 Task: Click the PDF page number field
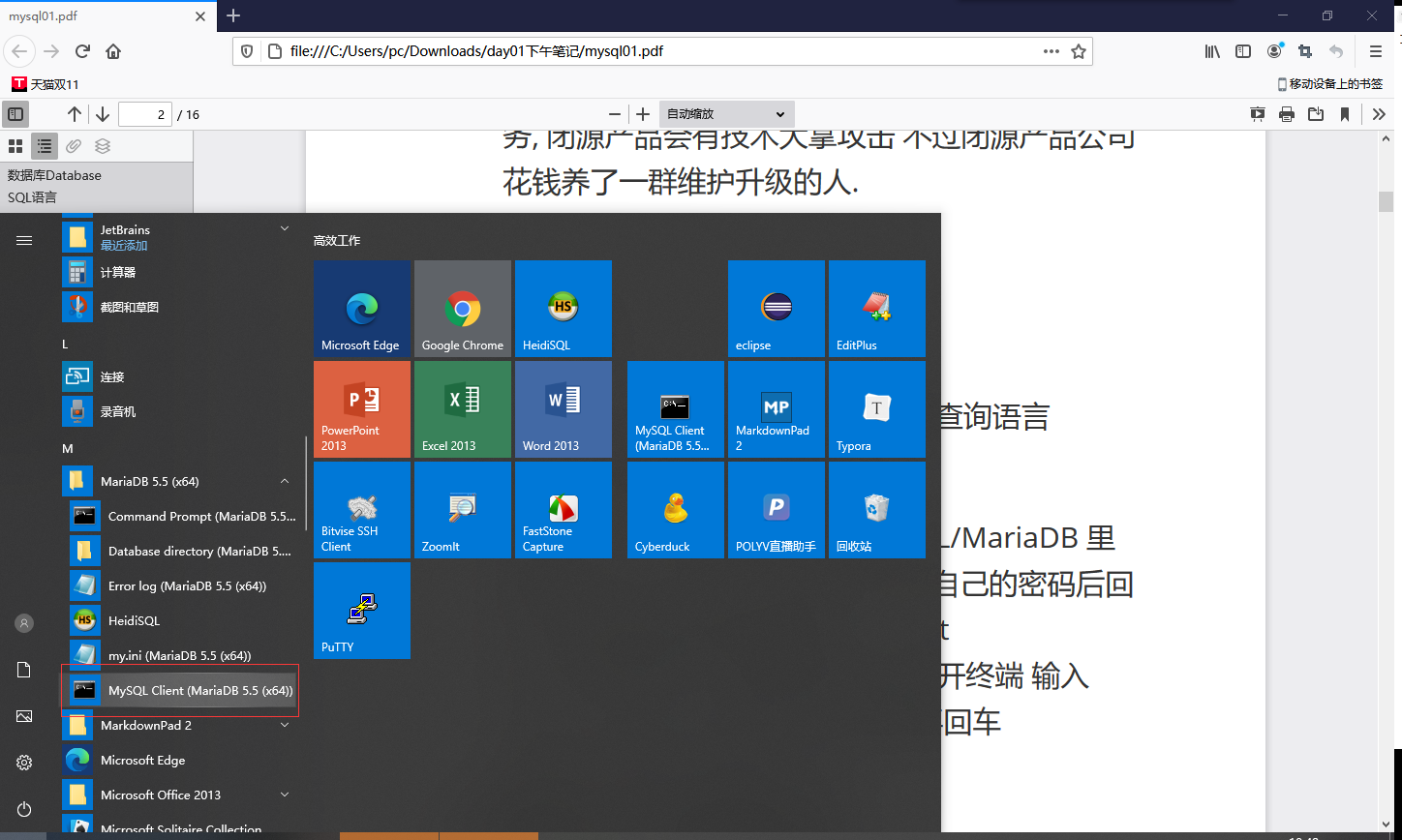[145, 114]
